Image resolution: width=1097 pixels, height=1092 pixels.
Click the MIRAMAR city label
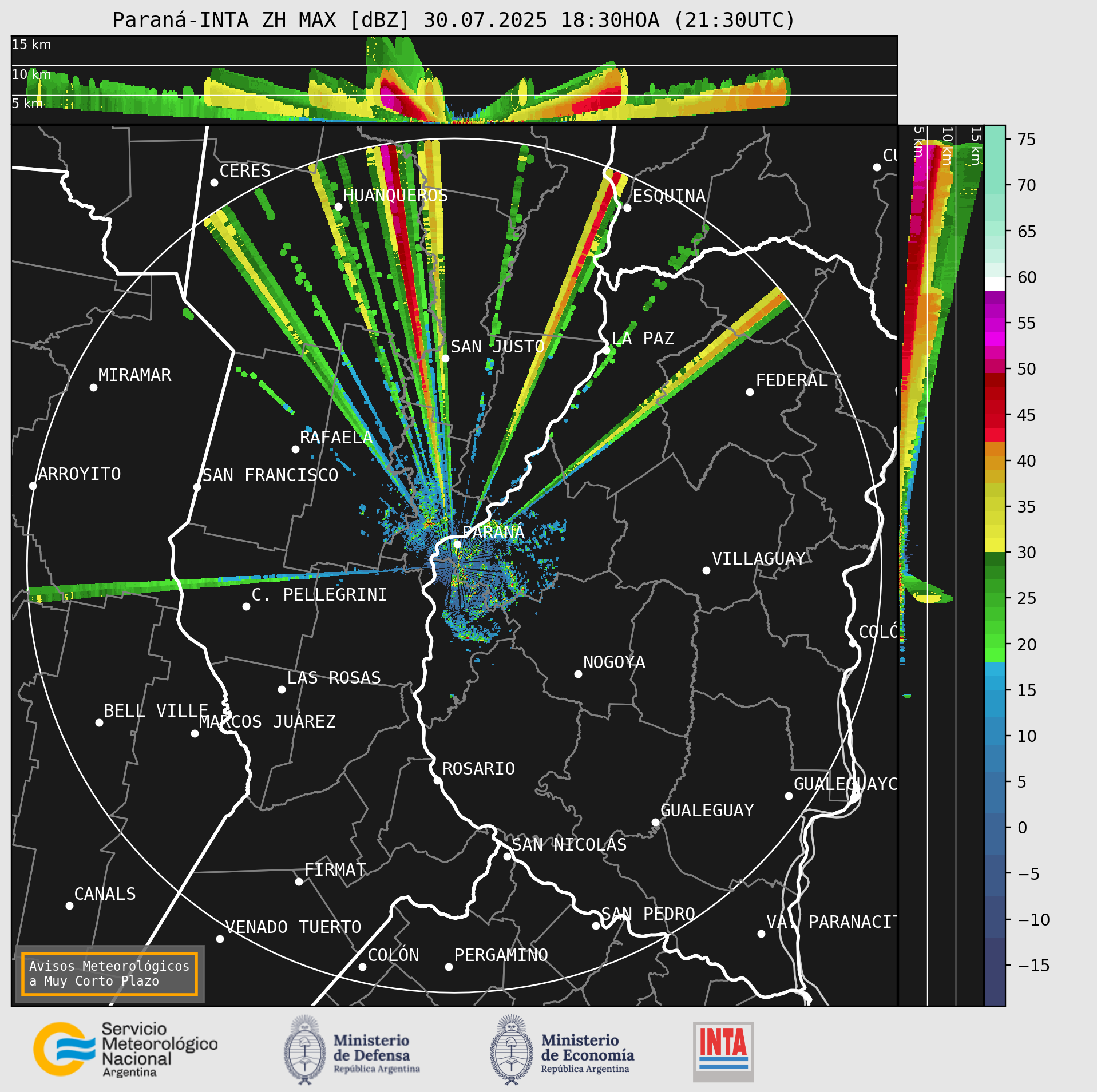pyautogui.click(x=134, y=375)
